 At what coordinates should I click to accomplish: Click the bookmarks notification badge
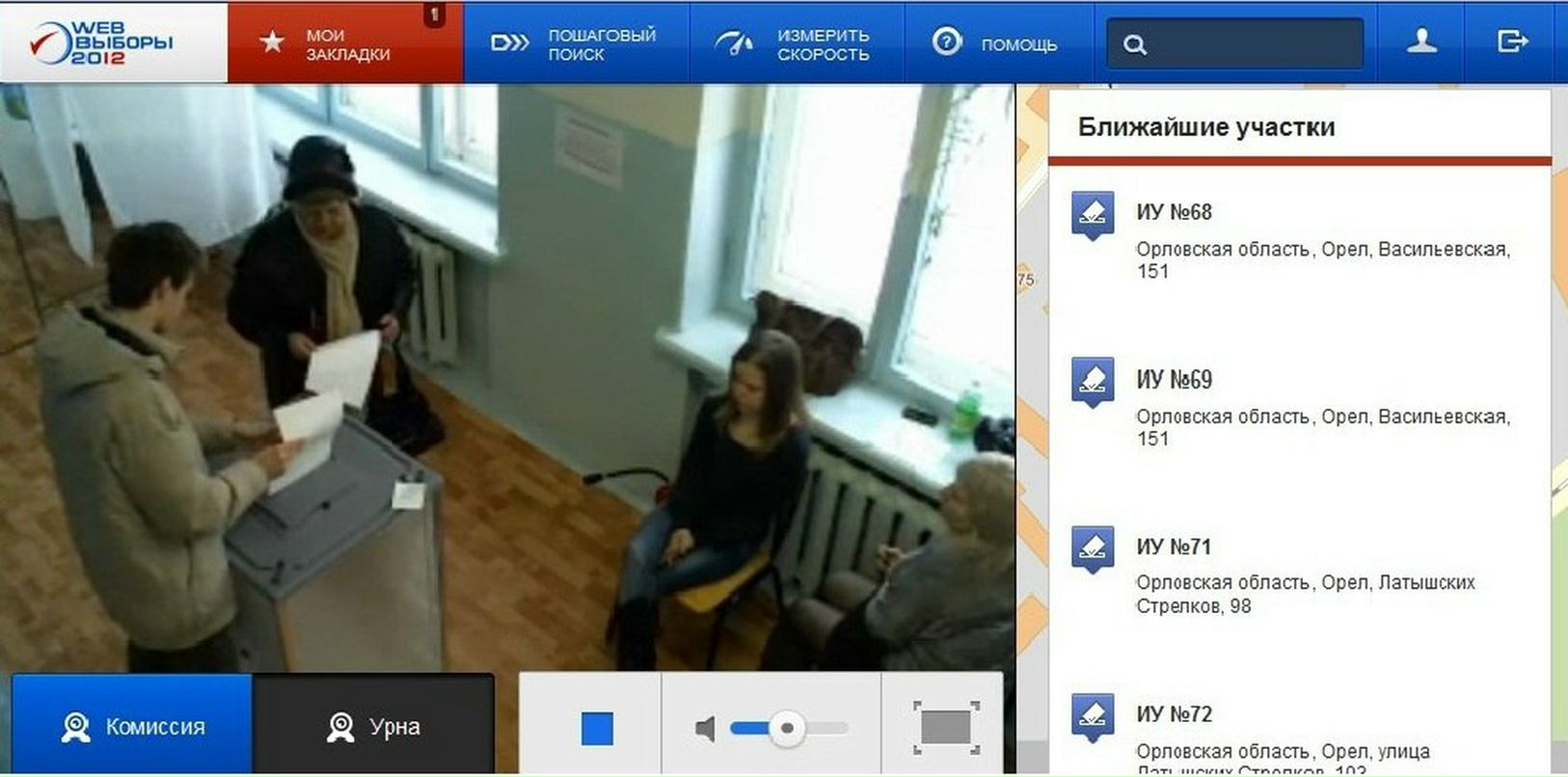click(434, 14)
